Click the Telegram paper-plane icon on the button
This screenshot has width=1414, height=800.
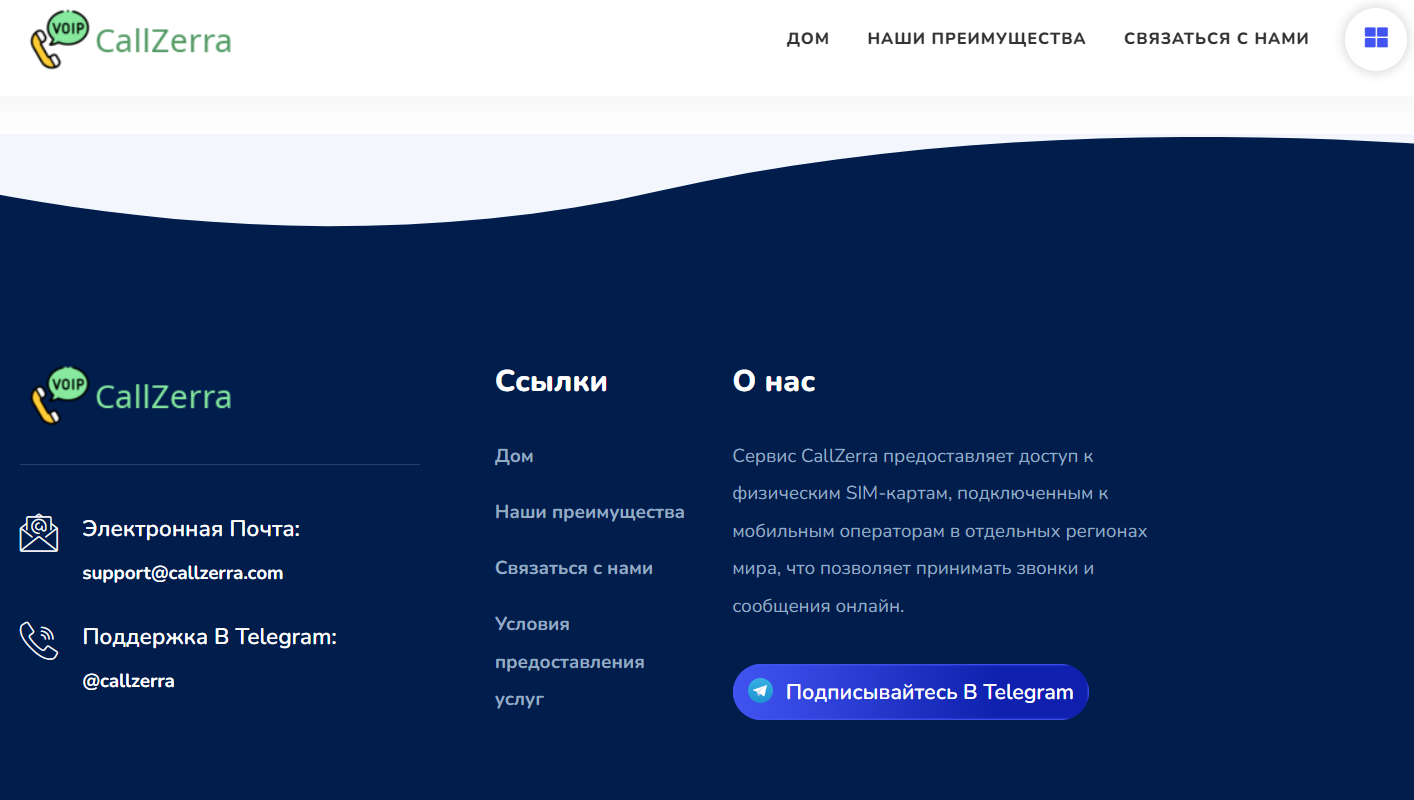pos(761,691)
